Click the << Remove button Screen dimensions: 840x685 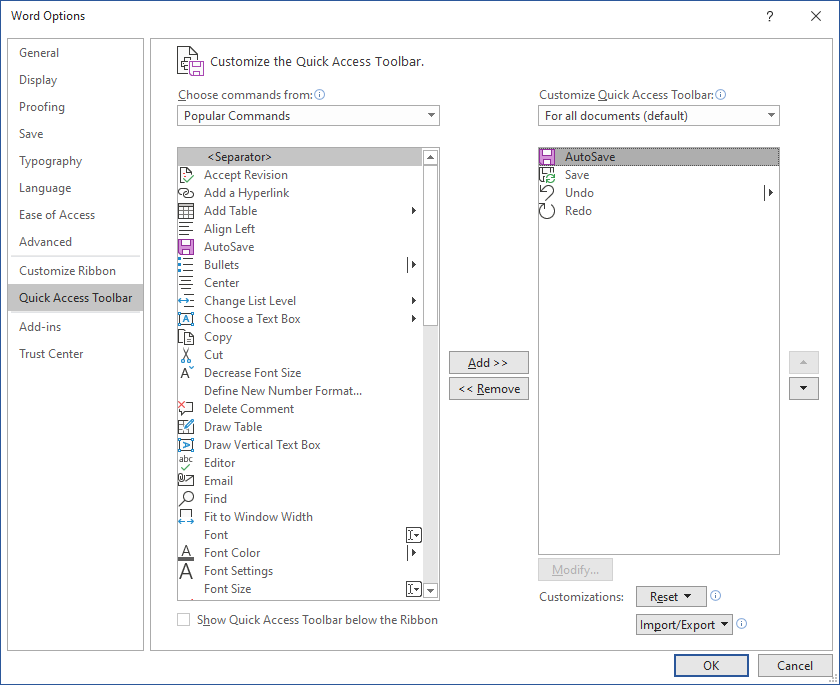click(x=489, y=389)
